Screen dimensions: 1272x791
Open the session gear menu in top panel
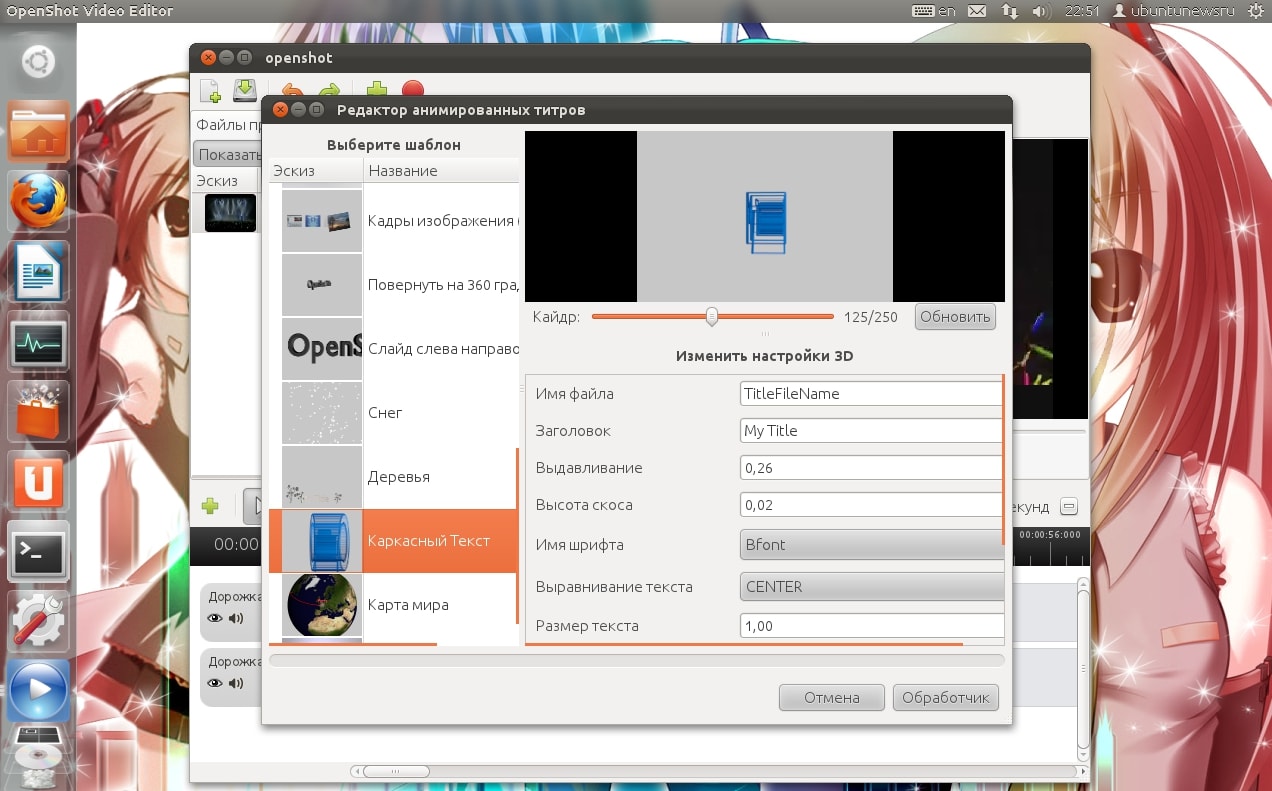(1255, 11)
